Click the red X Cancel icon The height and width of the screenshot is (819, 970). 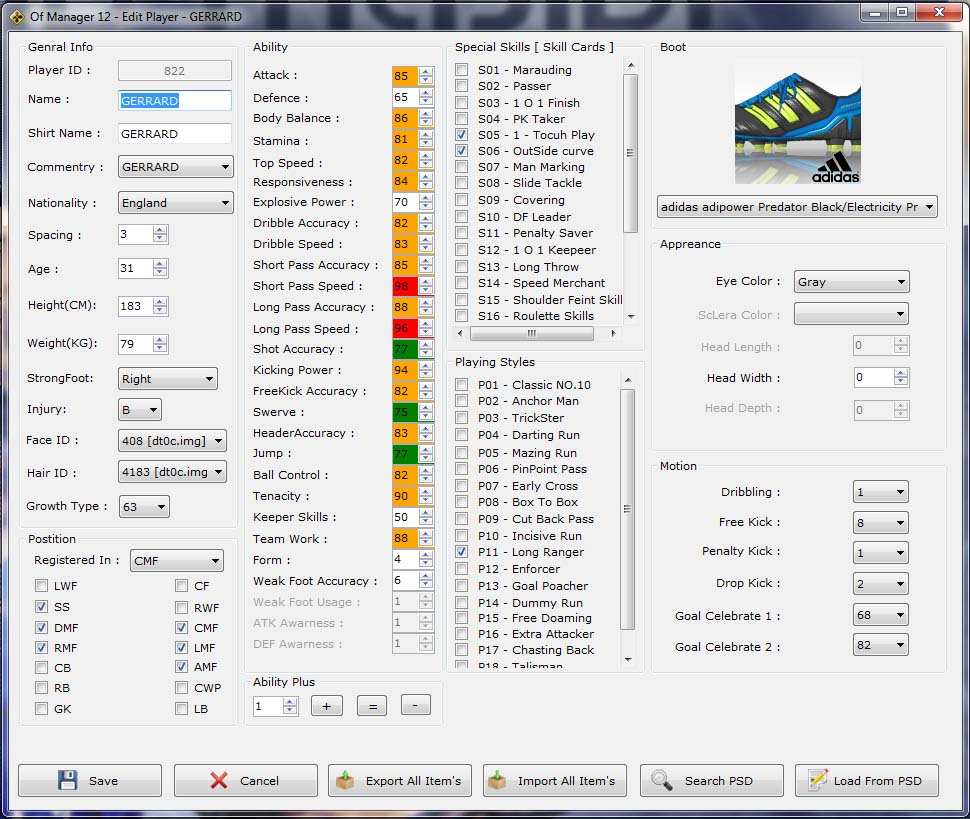[219, 781]
